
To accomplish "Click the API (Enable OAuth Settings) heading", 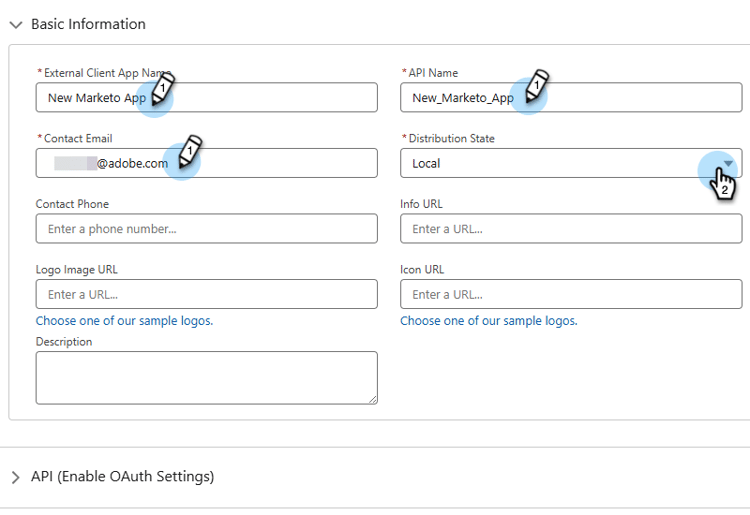I will (x=122, y=477).
